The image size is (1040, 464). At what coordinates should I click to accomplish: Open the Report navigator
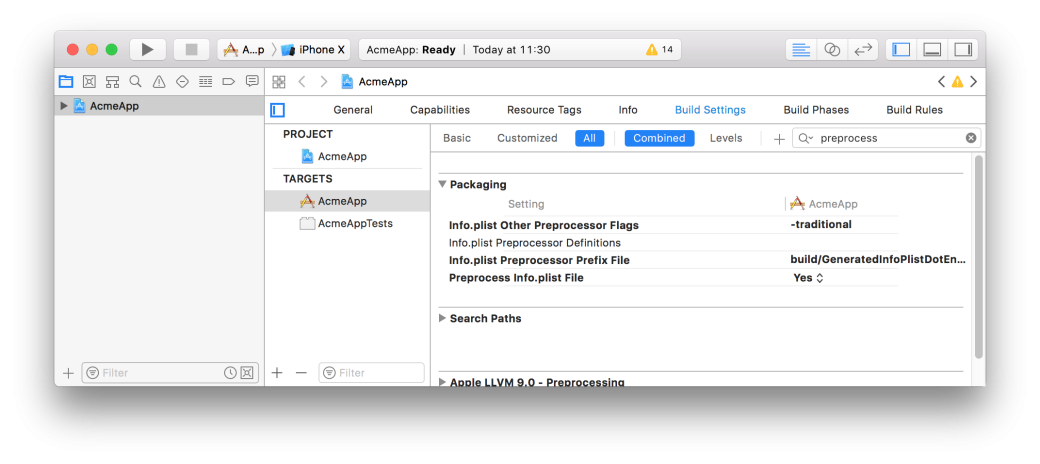click(x=252, y=82)
